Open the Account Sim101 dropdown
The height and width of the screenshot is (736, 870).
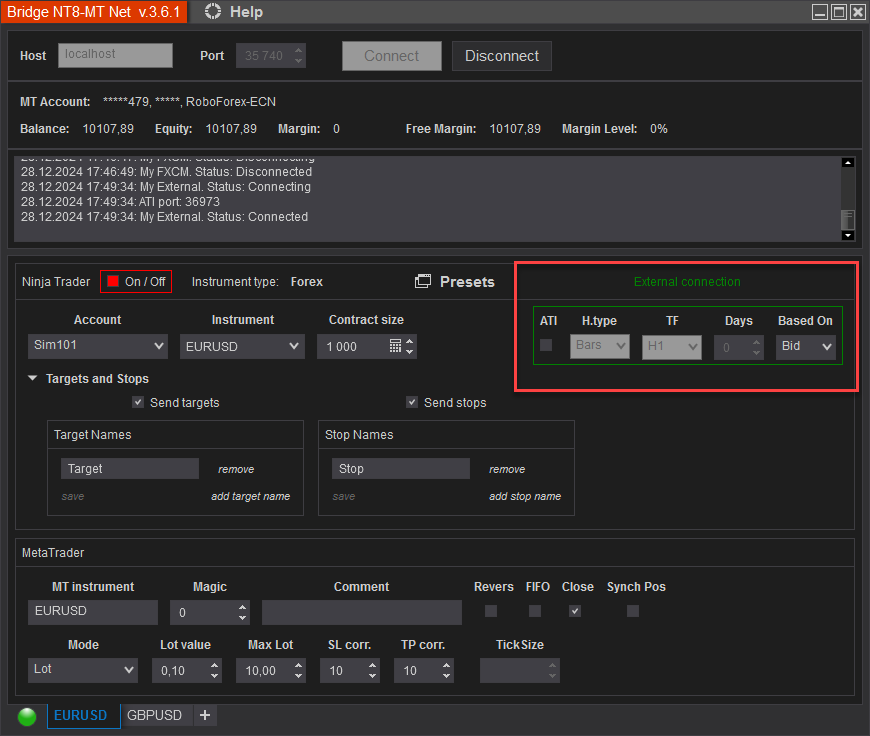point(98,346)
